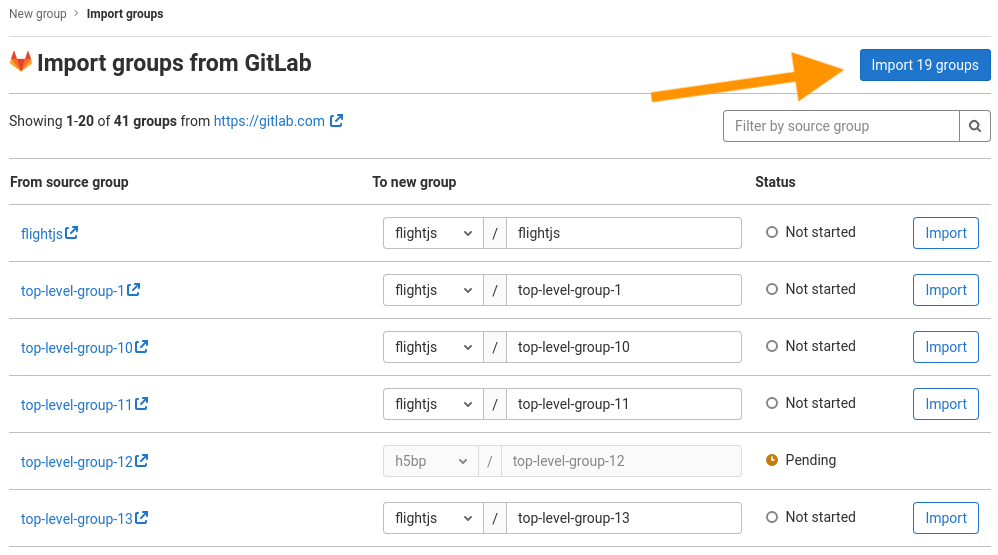Screen dimensions: 998x555
Task: Click the GitLab fox logo icon
Action: [x=21, y=62]
